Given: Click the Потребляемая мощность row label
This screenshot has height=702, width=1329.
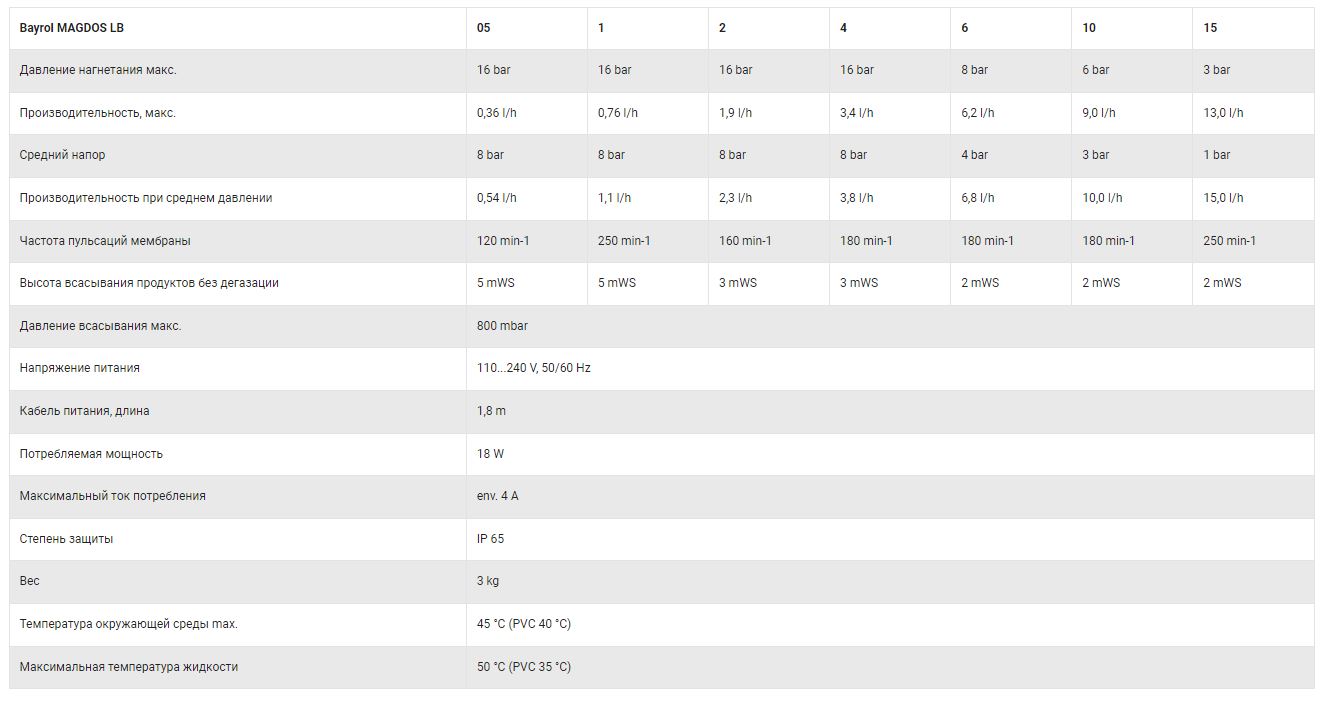Looking at the screenshot, I should (x=91, y=454).
